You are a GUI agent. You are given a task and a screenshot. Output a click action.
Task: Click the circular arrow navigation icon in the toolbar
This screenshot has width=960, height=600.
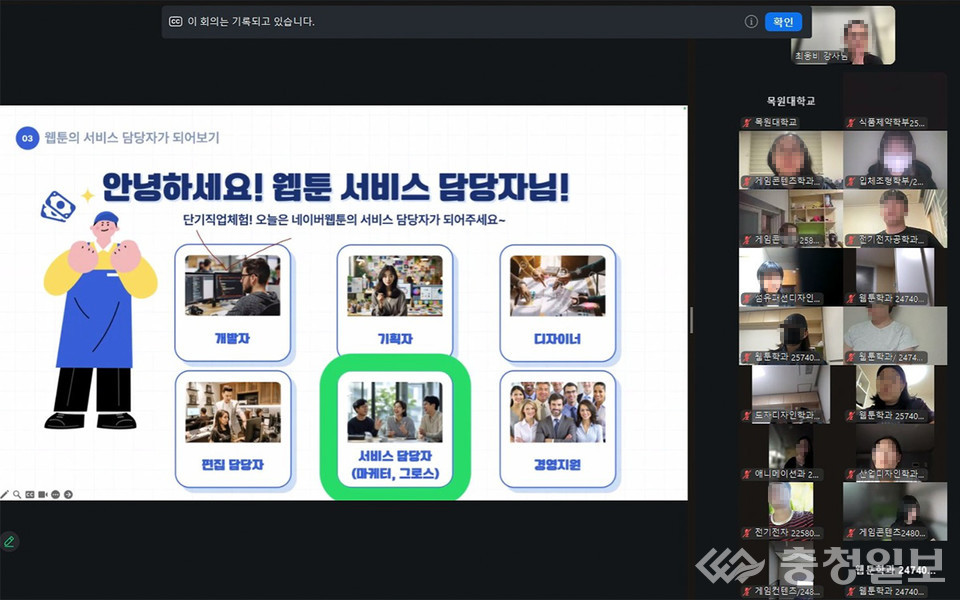pyautogui.click(x=68, y=494)
